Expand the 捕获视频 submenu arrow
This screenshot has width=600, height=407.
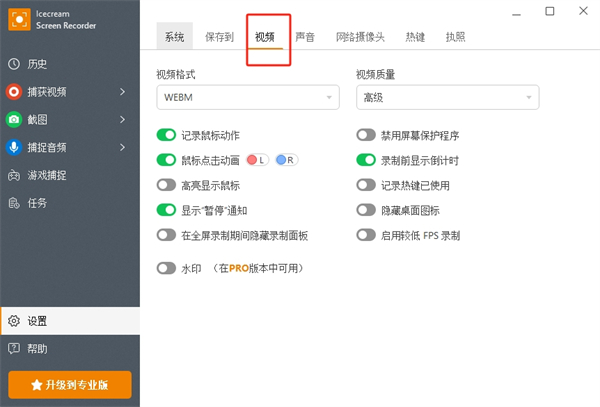(x=122, y=92)
